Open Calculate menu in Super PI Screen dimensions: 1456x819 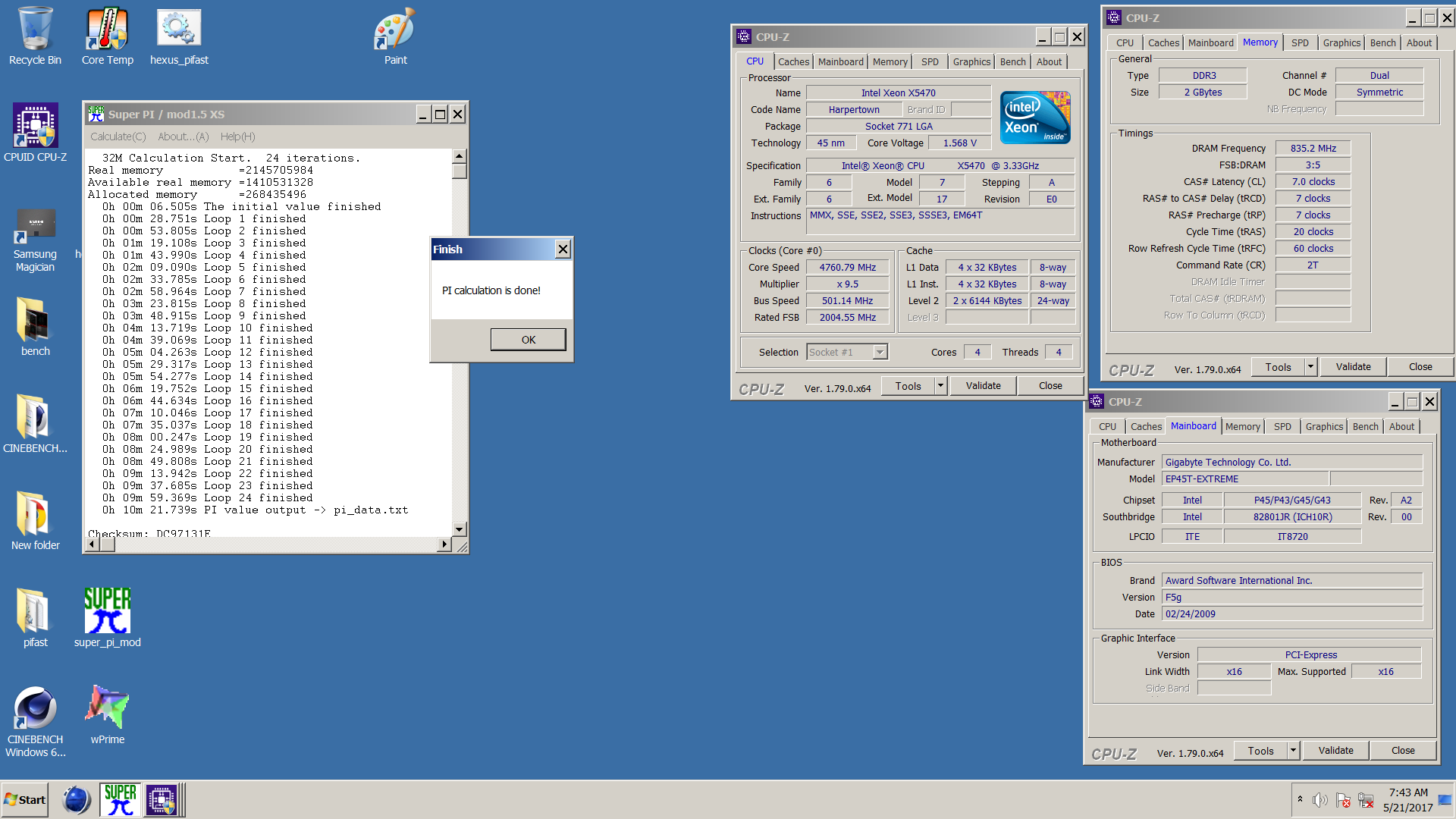coord(118,136)
